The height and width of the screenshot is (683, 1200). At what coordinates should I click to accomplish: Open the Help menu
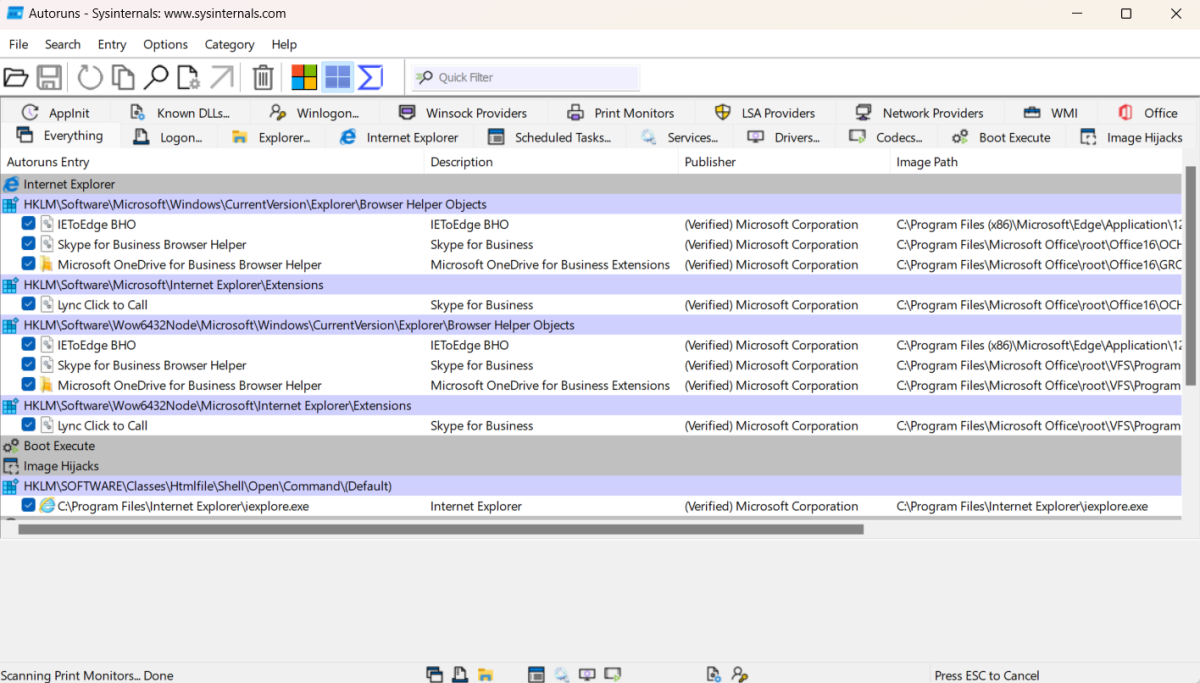click(284, 44)
